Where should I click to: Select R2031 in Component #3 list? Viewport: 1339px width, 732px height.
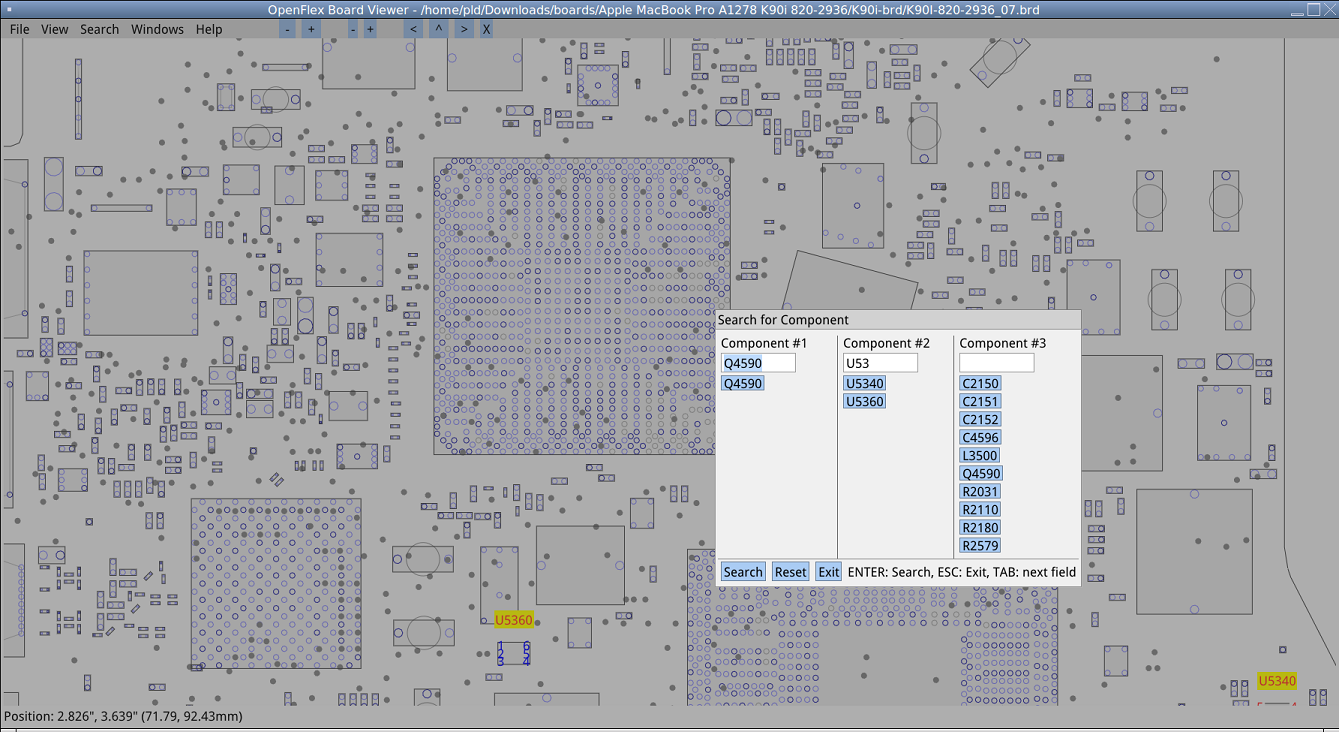point(981,492)
